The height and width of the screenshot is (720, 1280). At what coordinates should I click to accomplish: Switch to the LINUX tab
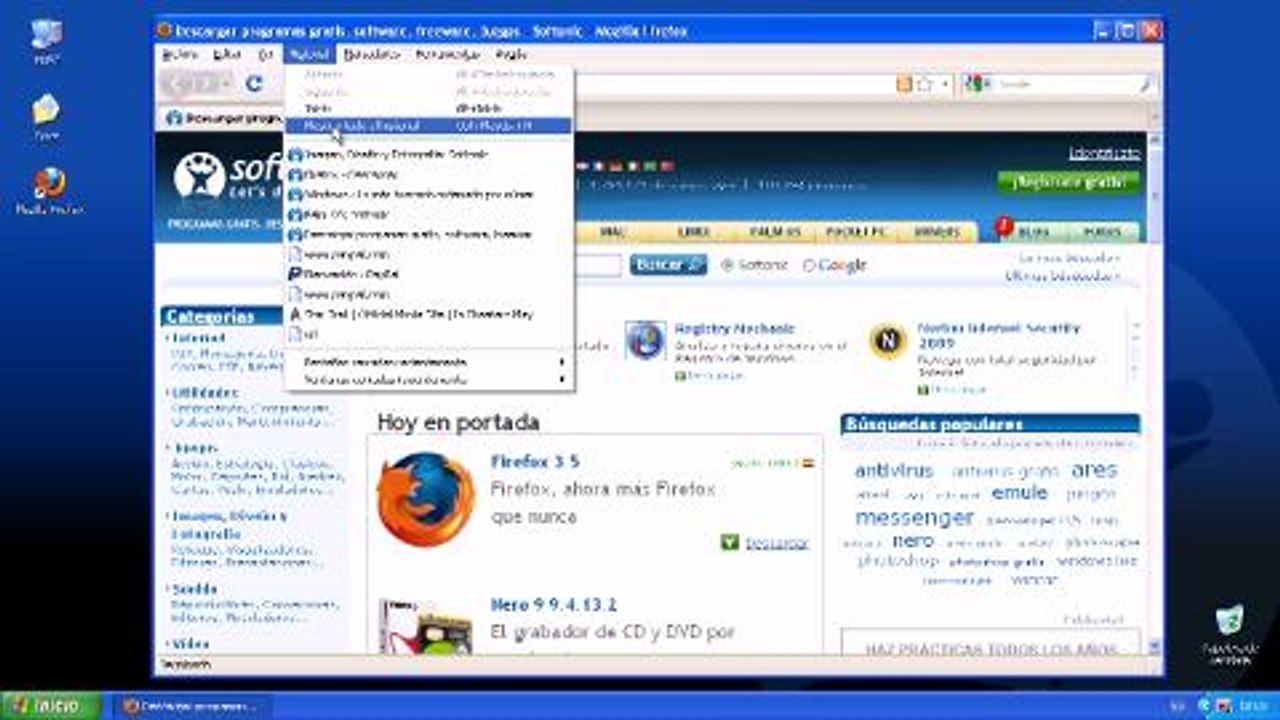click(694, 232)
